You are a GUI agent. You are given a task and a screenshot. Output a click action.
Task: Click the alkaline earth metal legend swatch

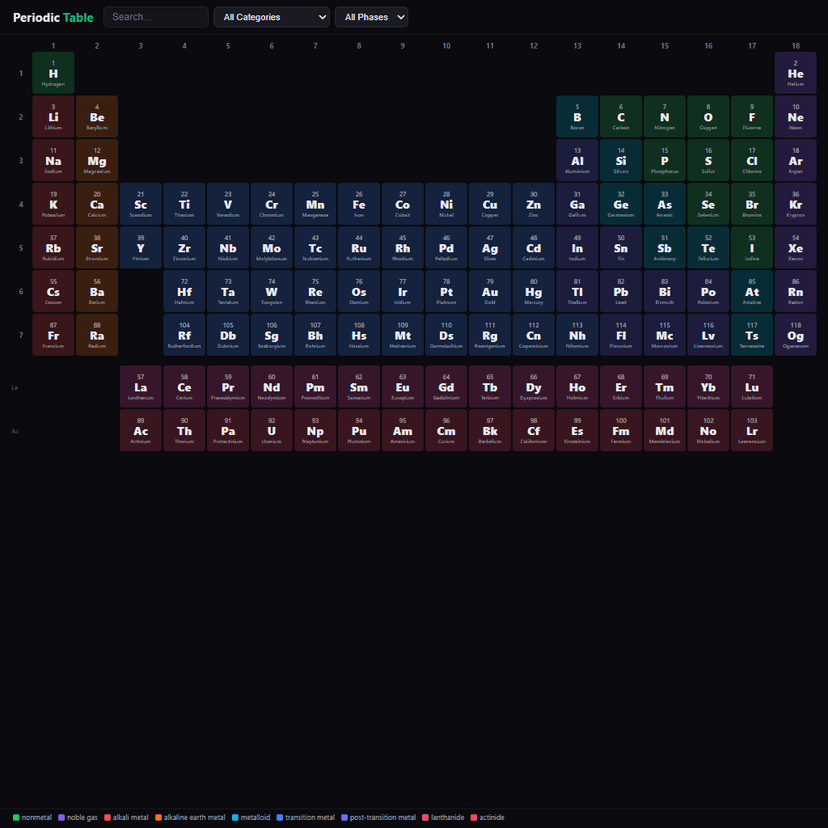(x=158, y=817)
